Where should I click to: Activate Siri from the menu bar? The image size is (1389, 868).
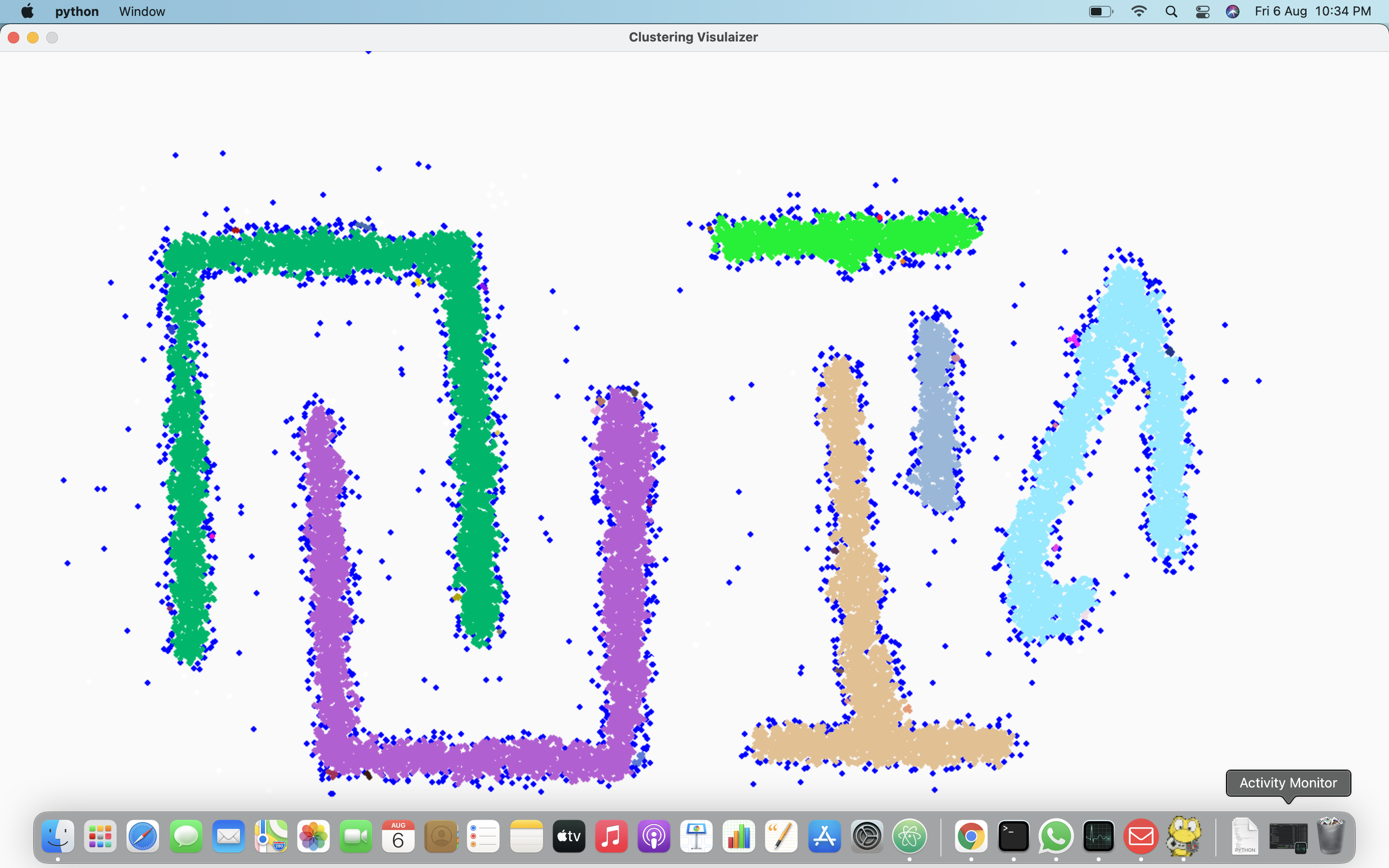1232,11
